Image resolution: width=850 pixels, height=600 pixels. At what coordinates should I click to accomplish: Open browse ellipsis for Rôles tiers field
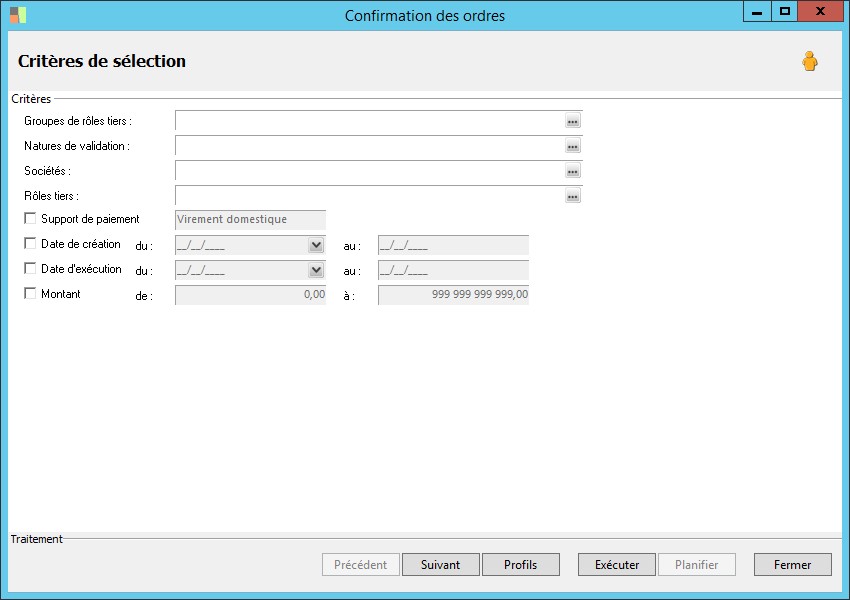[x=573, y=196]
